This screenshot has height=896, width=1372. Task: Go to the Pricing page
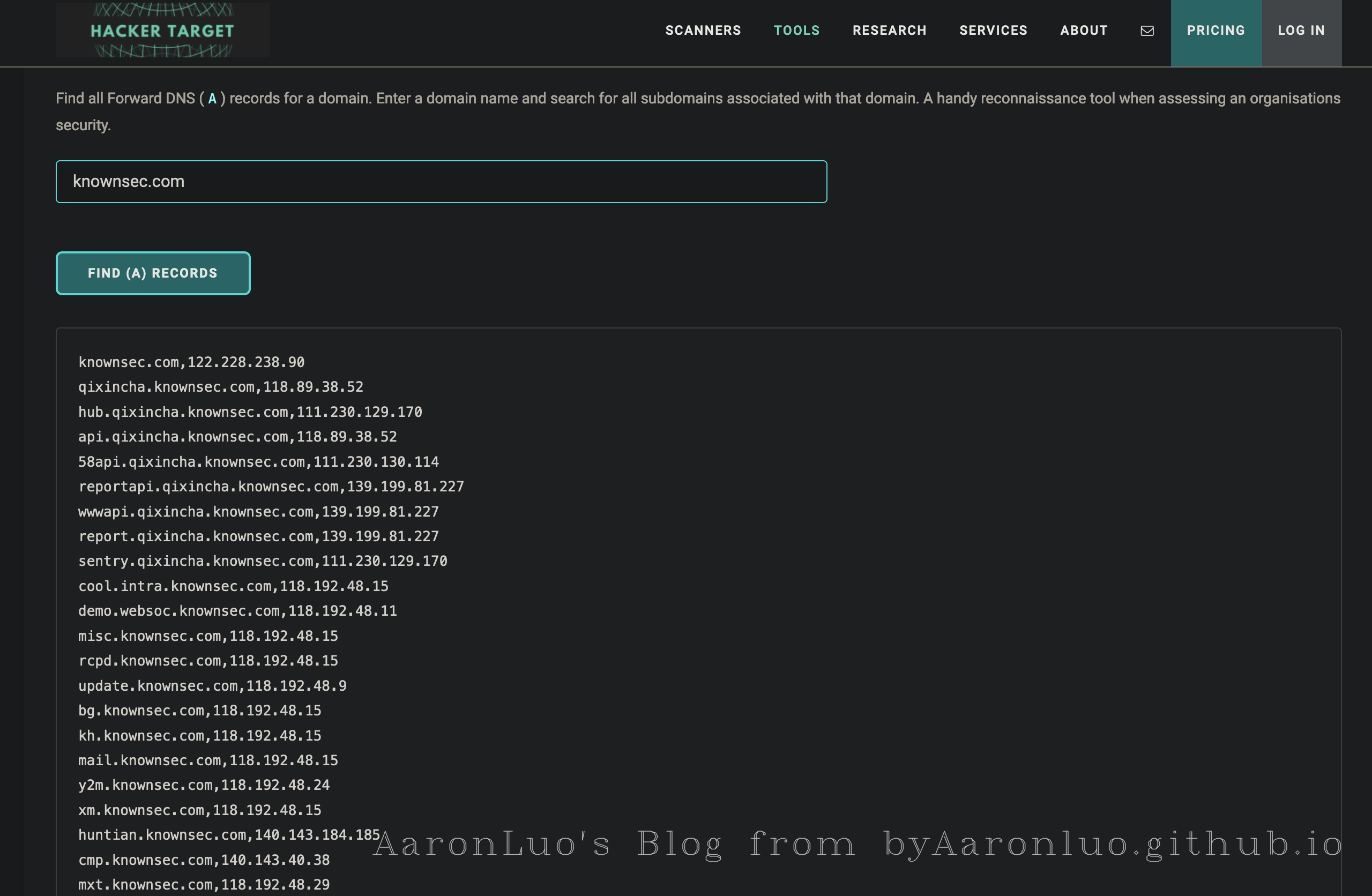(1215, 31)
